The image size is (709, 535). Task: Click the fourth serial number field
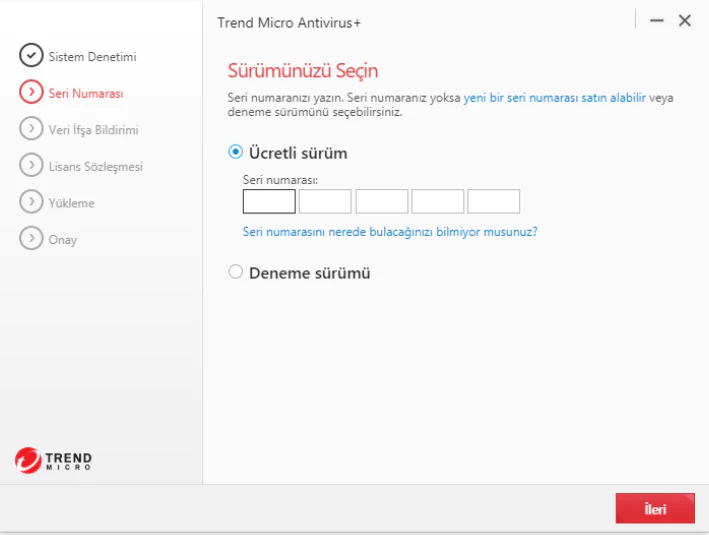437,201
